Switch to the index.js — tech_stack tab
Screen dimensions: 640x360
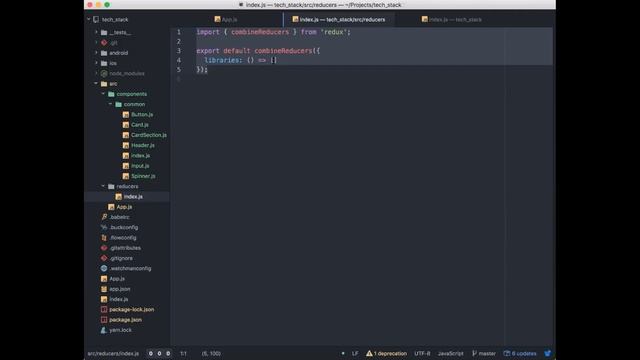451,19
